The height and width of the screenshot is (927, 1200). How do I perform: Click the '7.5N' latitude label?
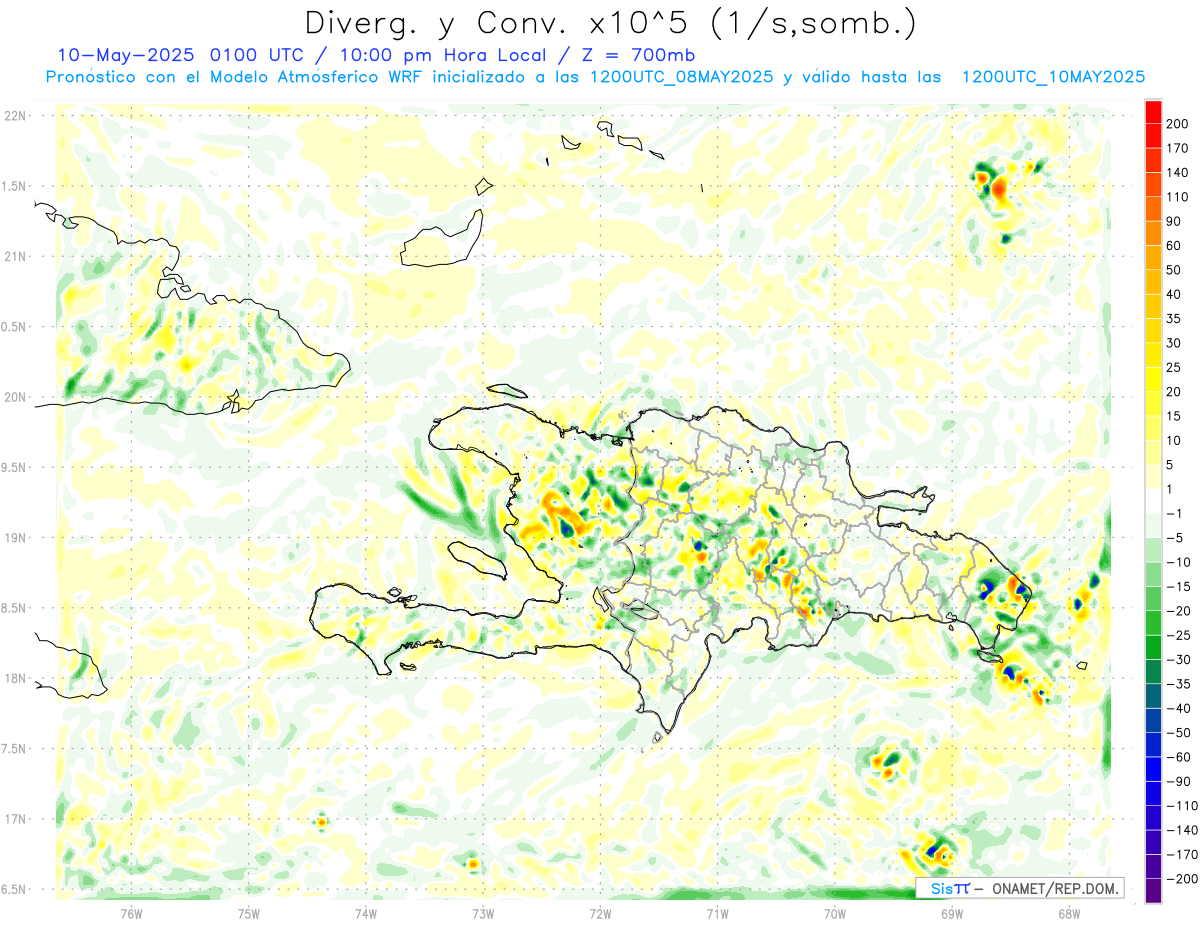[x=15, y=749]
